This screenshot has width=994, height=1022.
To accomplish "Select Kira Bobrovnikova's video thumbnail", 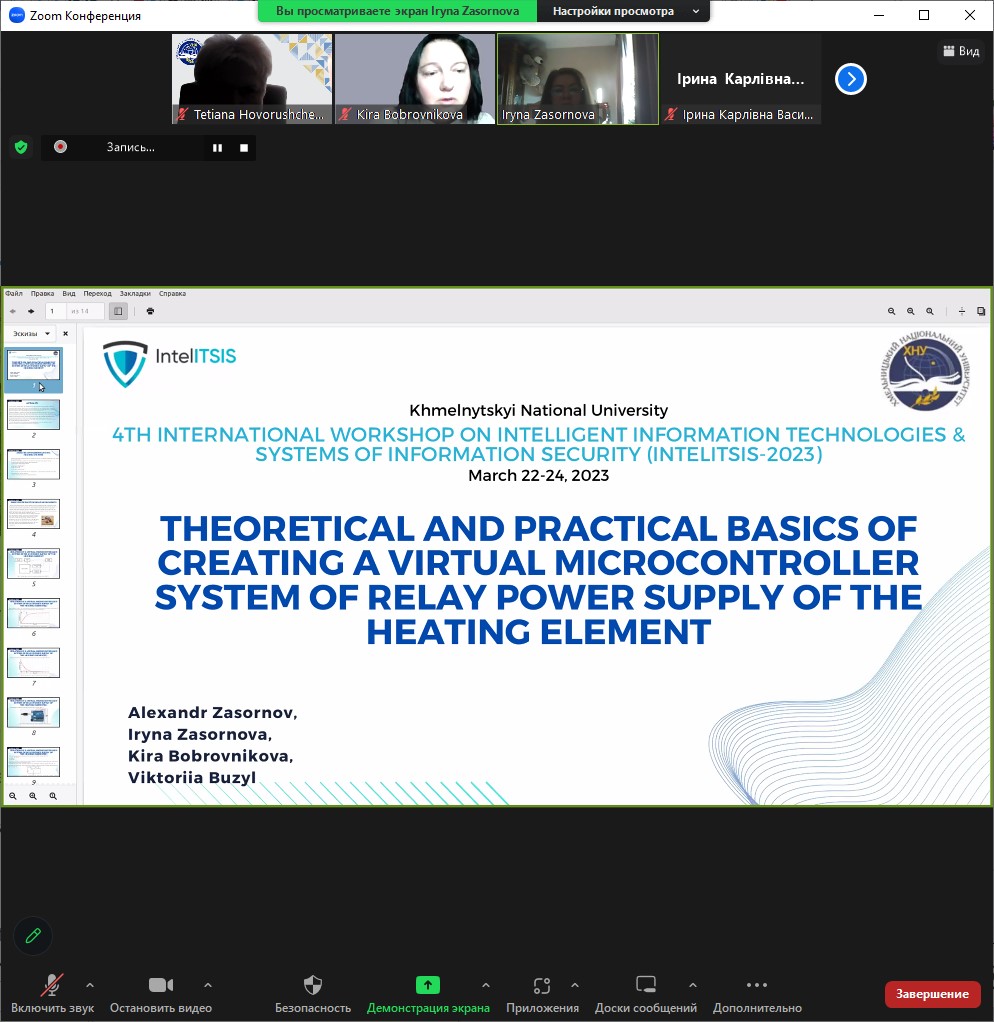I will tap(415, 78).
